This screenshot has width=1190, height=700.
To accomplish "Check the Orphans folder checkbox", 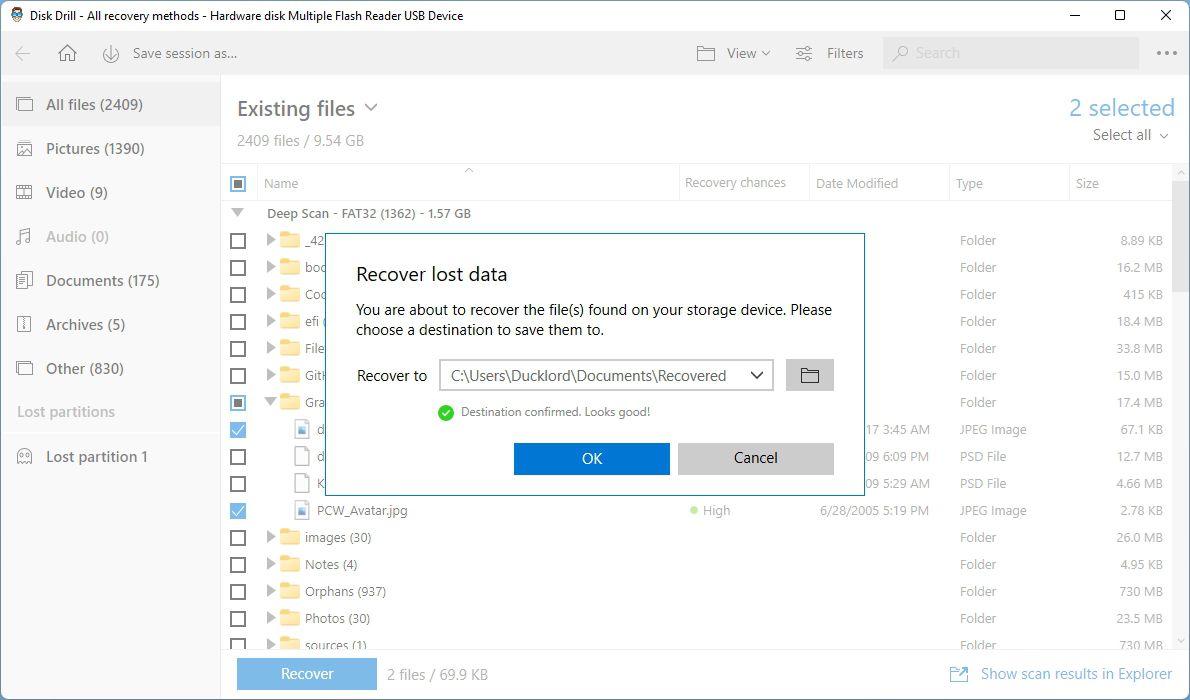I will tap(238, 591).
